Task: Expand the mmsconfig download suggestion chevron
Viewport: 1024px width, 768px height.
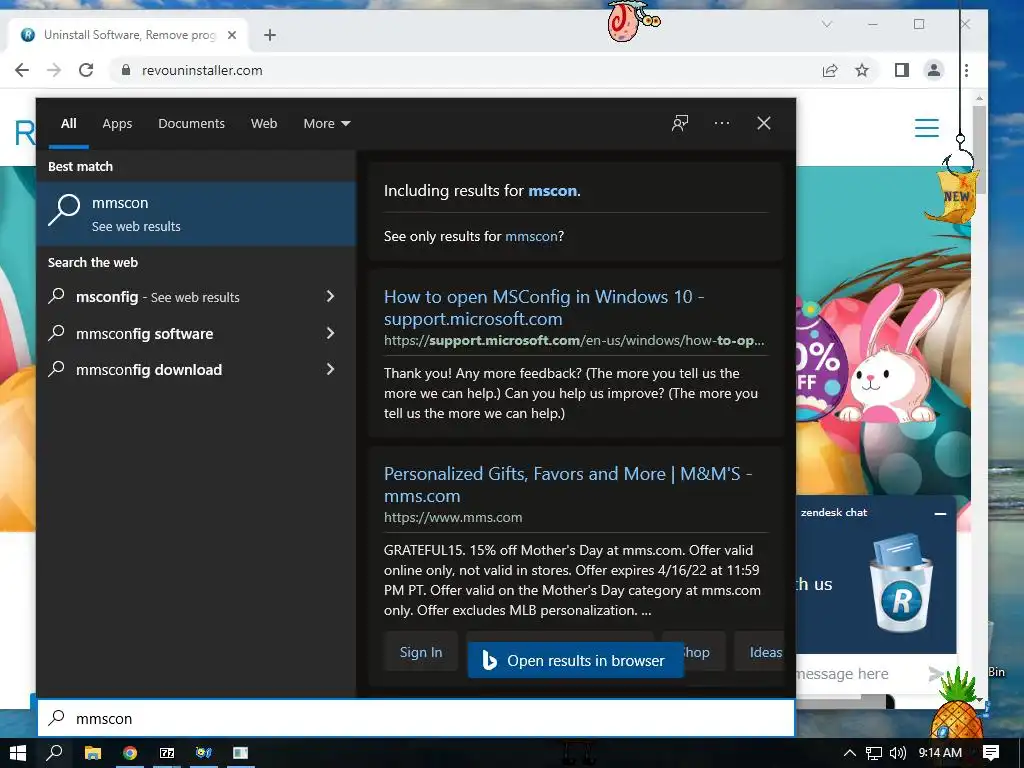Action: (x=330, y=369)
